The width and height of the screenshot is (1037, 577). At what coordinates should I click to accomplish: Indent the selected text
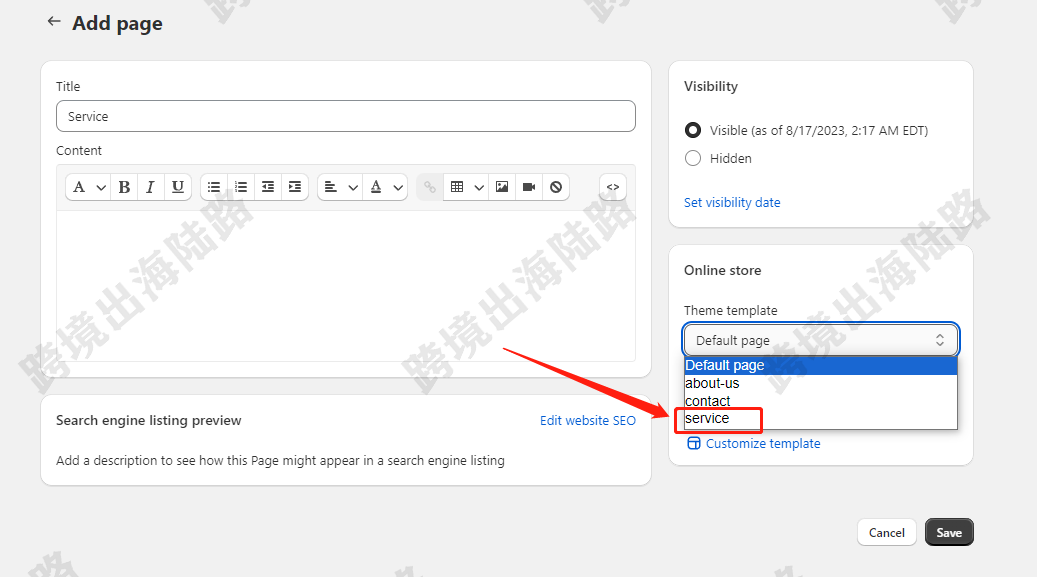pyautogui.click(x=295, y=187)
